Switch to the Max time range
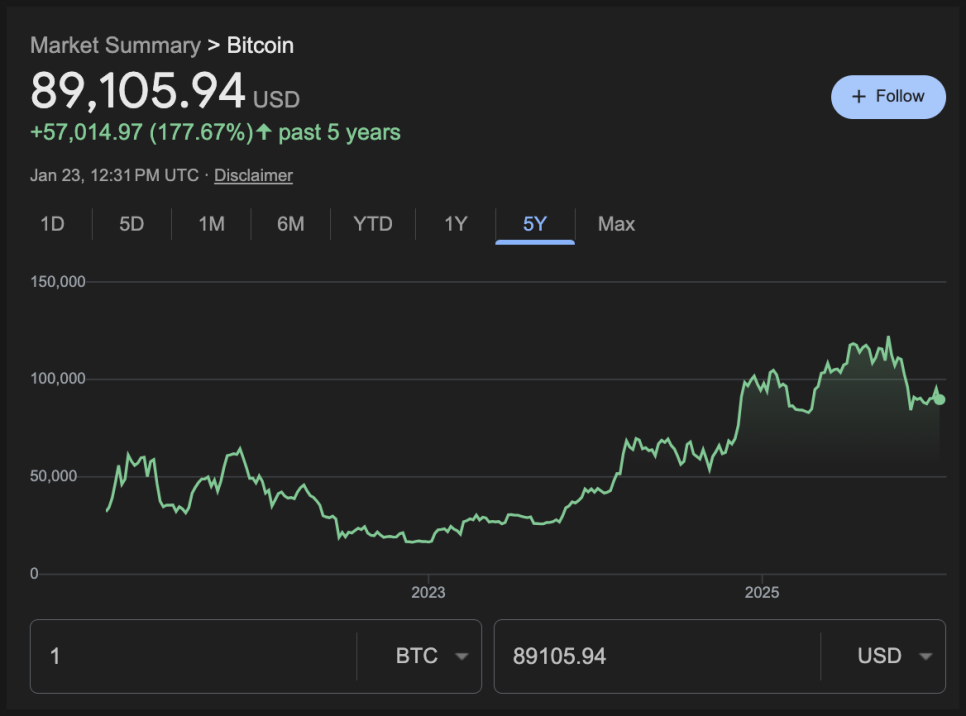Image resolution: width=966 pixels, height=716 pixels. point(616,224)
